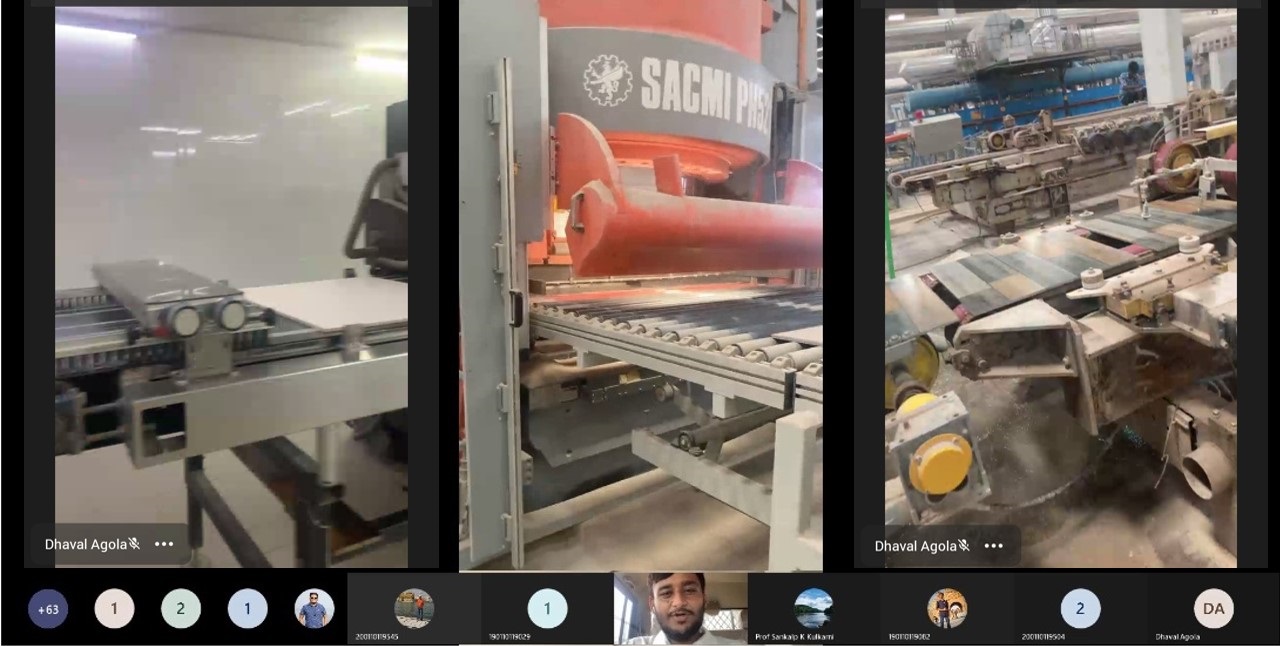Select the speaking participant's live video thumbnail

coord(680,609)
